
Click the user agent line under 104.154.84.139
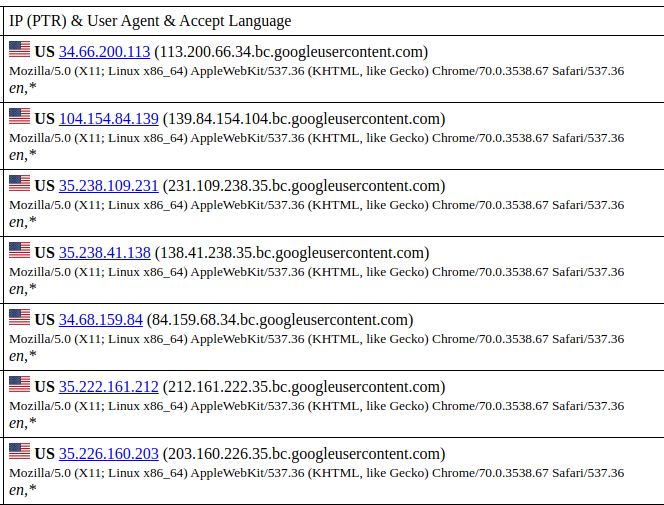pyautogui.click(x=317, y=138)
